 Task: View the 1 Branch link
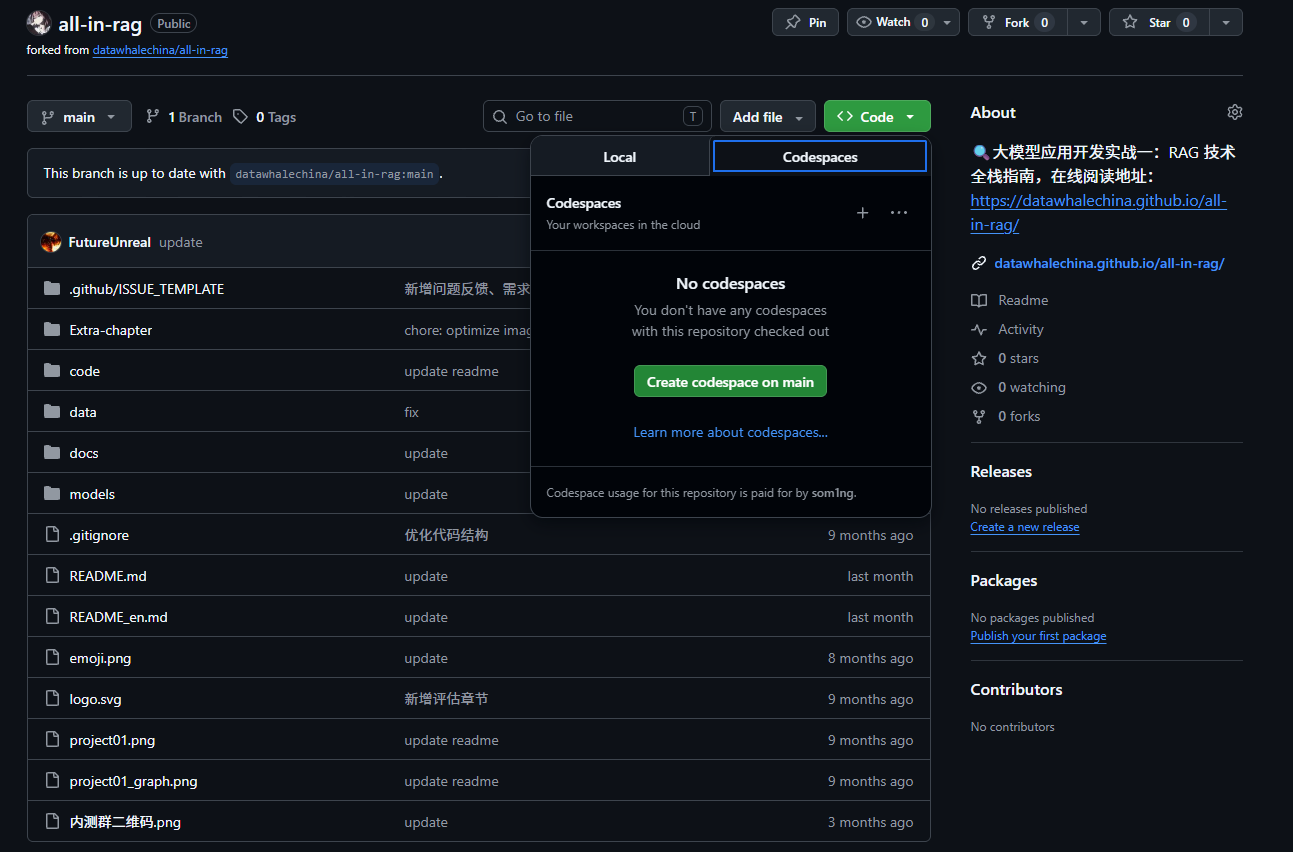pyautogui.click(x=184, y=117)
